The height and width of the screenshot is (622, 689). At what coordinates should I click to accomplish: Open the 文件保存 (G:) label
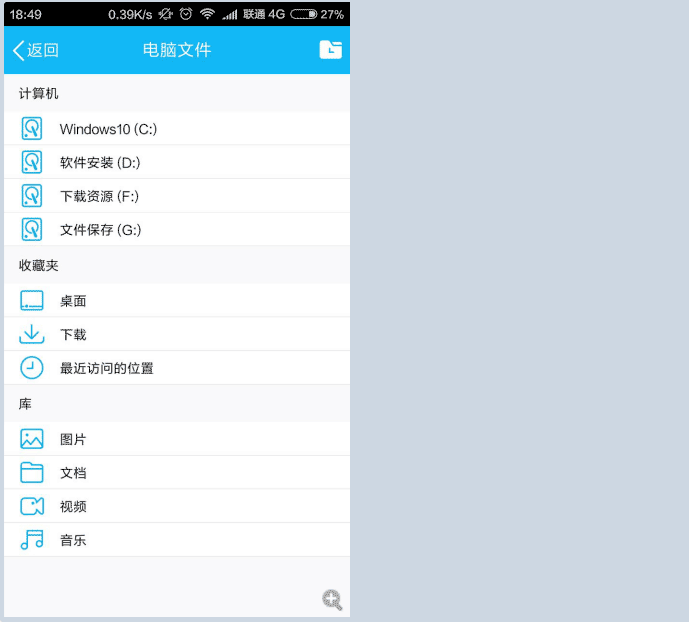(101, 230)
